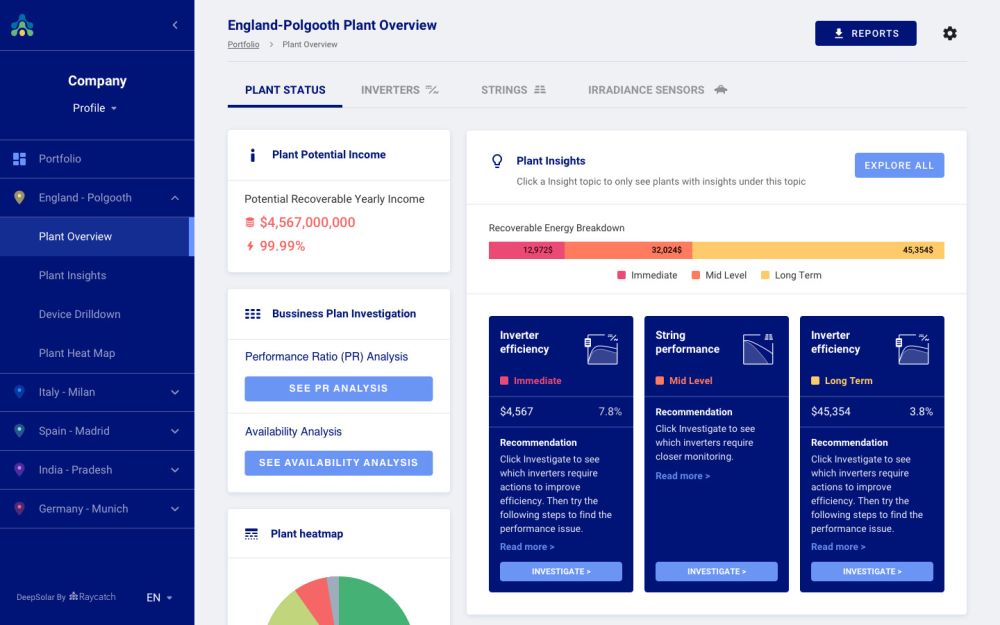The image size is (1000, 625).
Task: Open the company Profile dropdown
Action: [x=96, y=108]
